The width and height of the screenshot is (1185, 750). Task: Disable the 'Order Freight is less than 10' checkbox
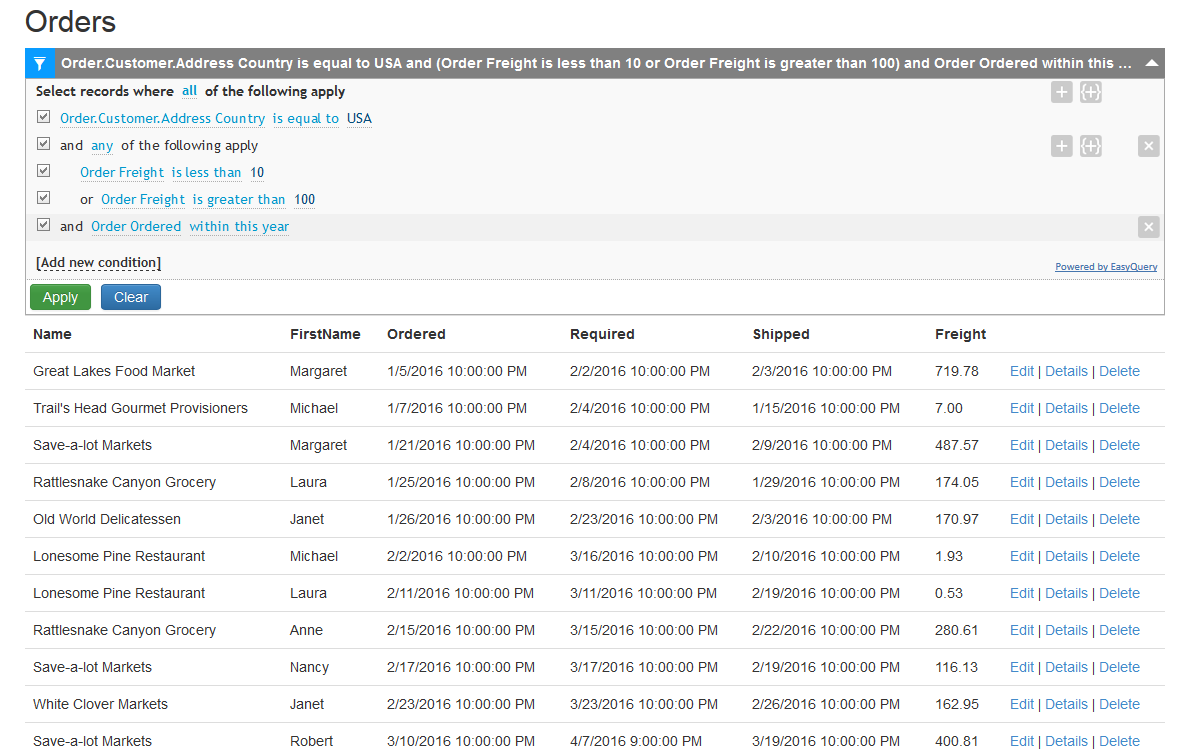point(43,170)
